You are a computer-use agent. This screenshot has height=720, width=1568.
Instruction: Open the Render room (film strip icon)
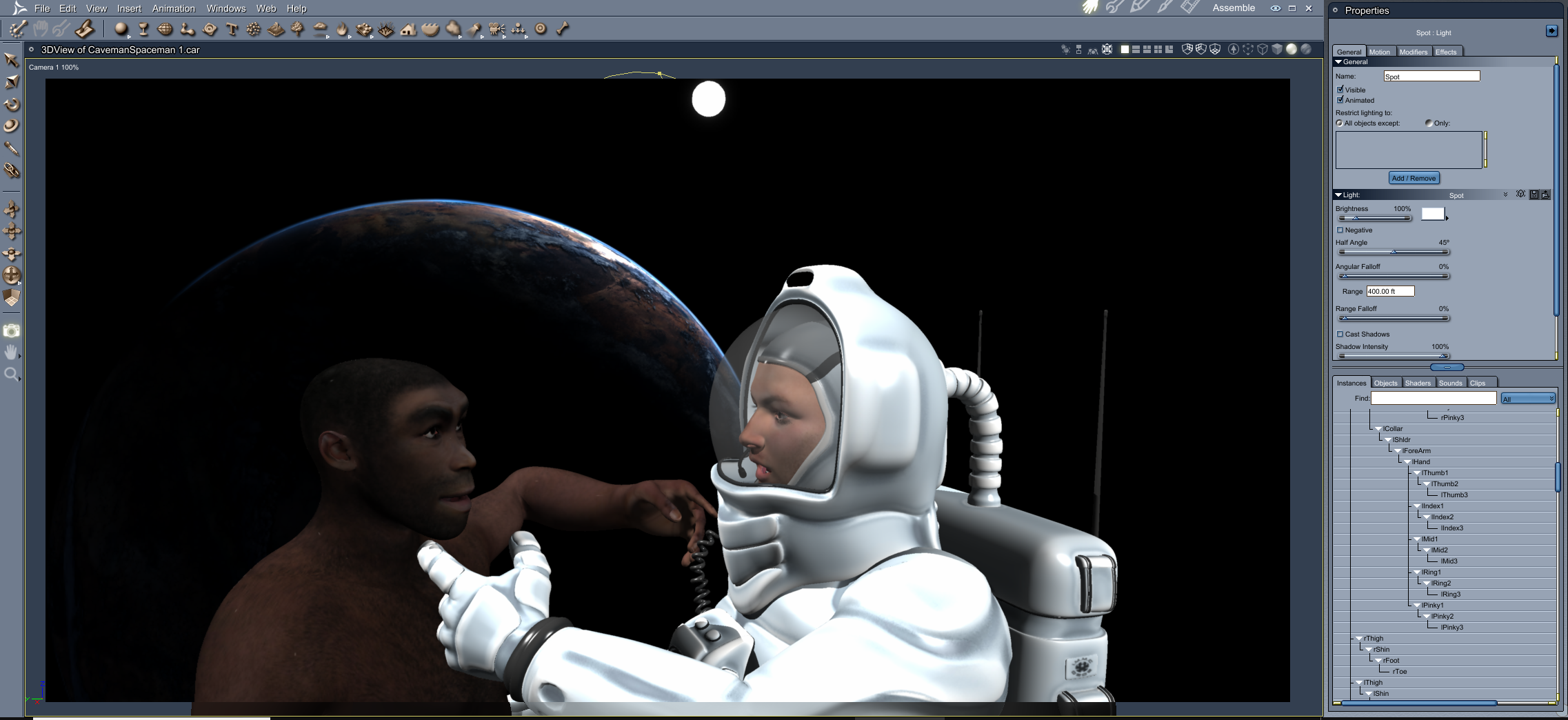click(1190, 8)
